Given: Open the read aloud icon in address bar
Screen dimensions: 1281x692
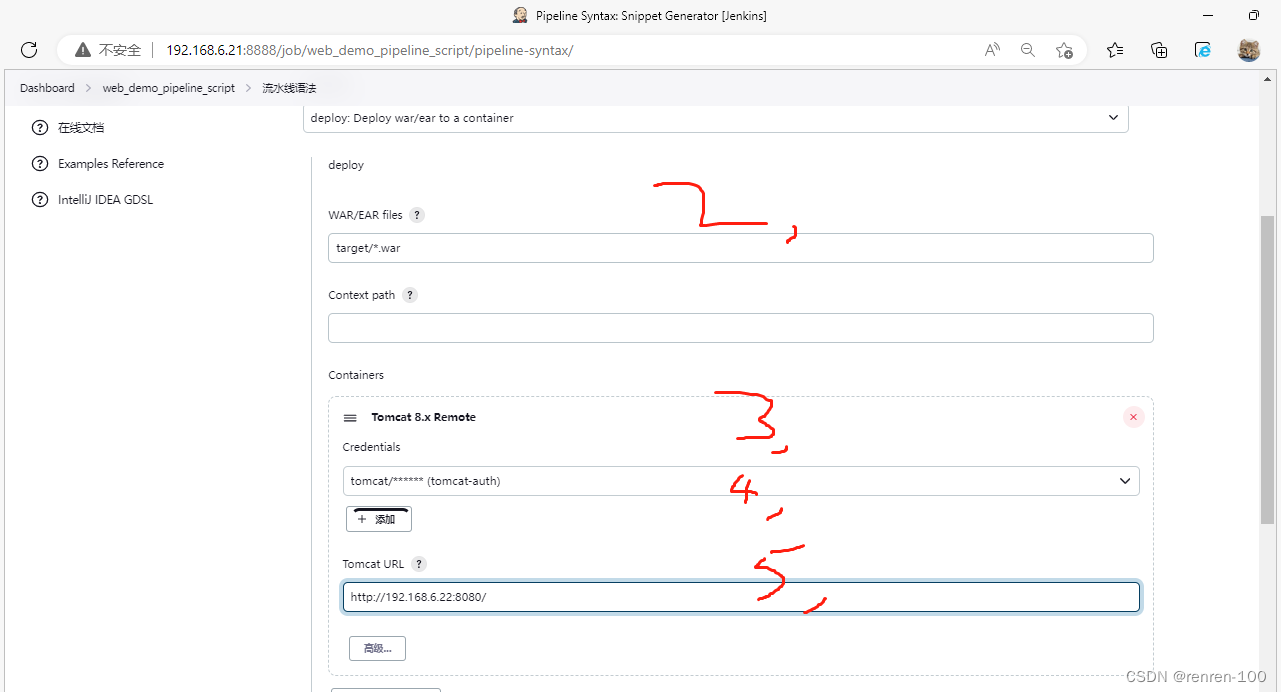Looking at the screenshot, I should [992, 50].
